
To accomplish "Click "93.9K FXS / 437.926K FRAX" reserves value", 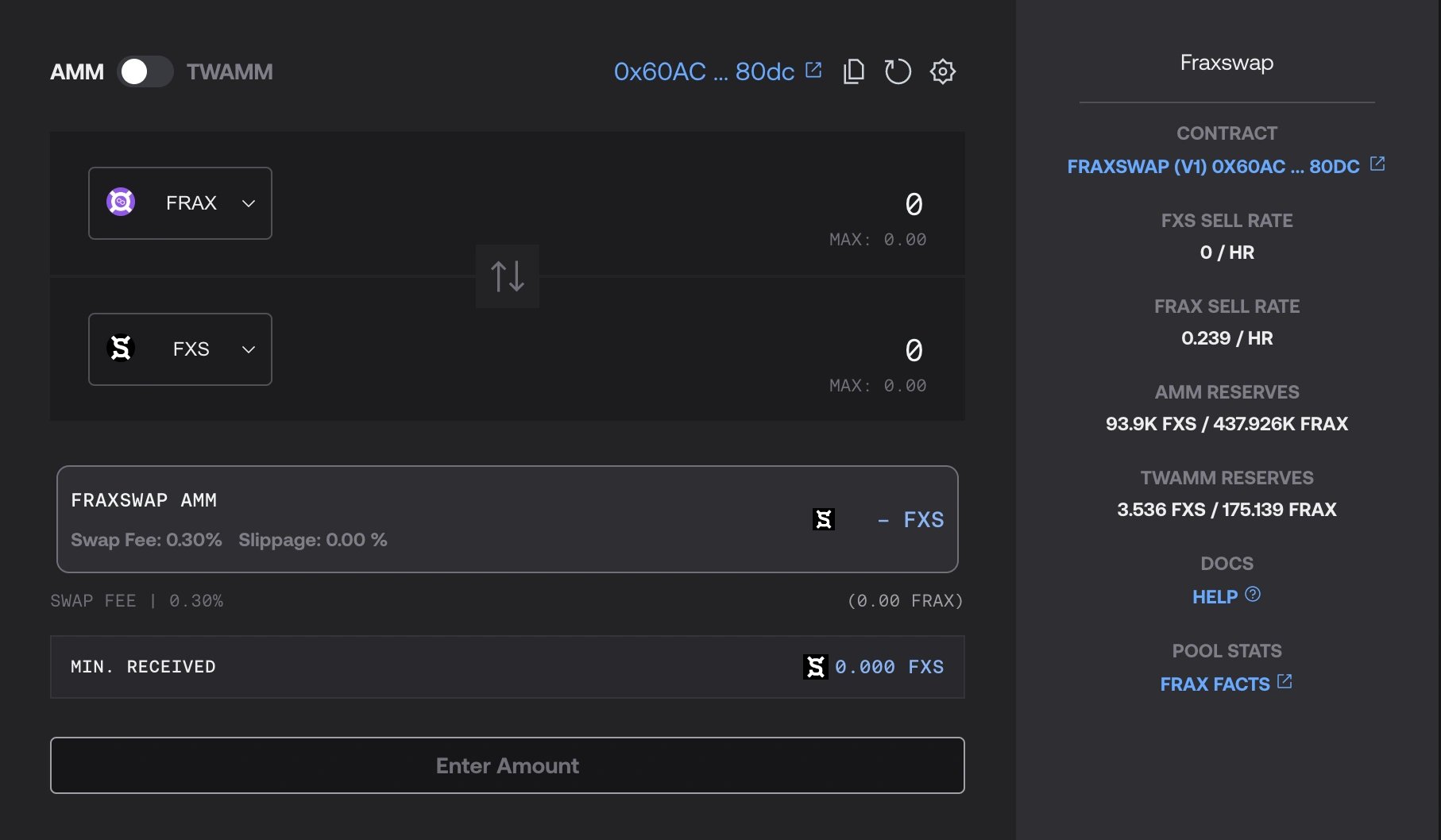I will tap(1227, 424).
